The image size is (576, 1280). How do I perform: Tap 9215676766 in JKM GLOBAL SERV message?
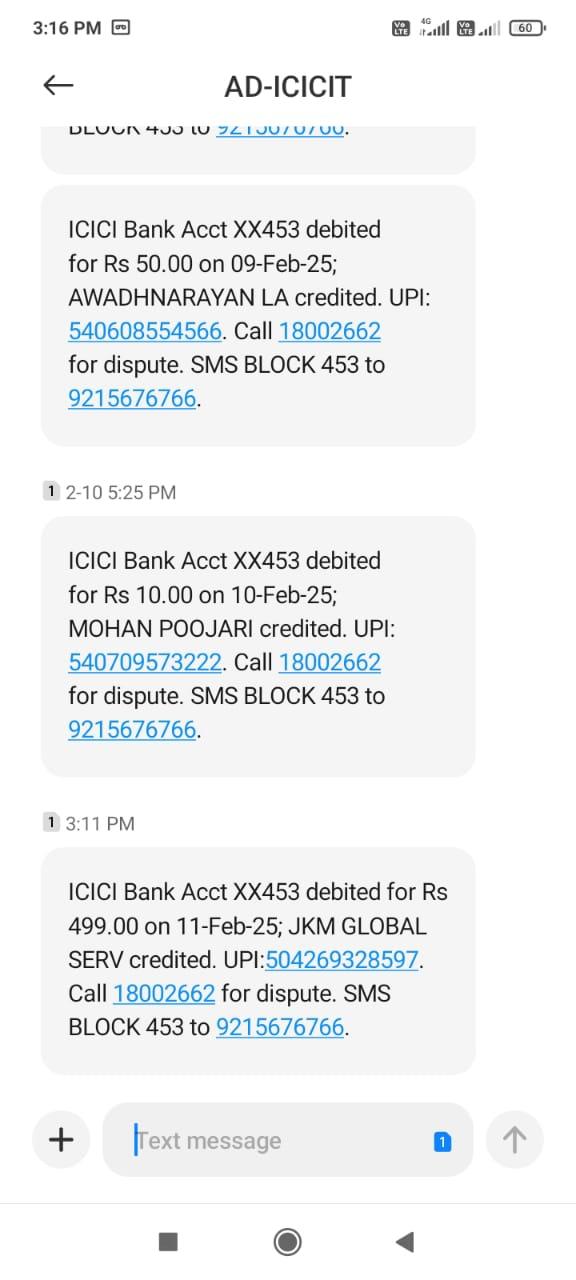[280, 1028]
